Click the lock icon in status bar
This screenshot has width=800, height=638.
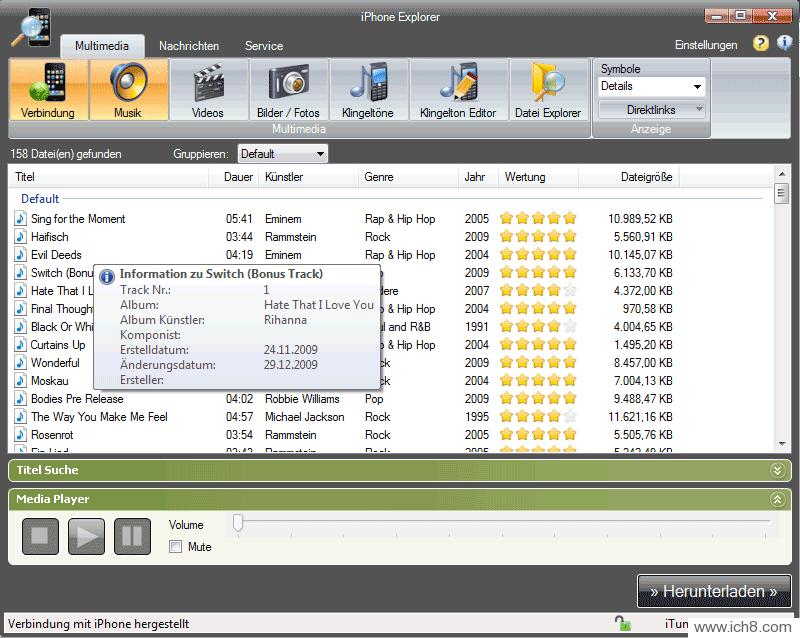tap(623, 623)
